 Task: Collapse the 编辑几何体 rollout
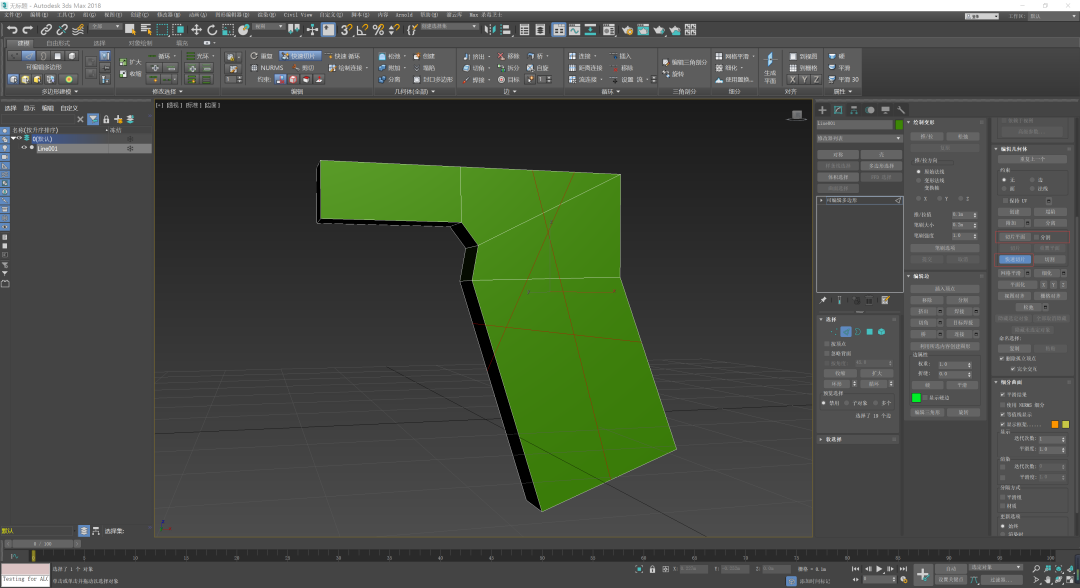(x=996, y=149)
